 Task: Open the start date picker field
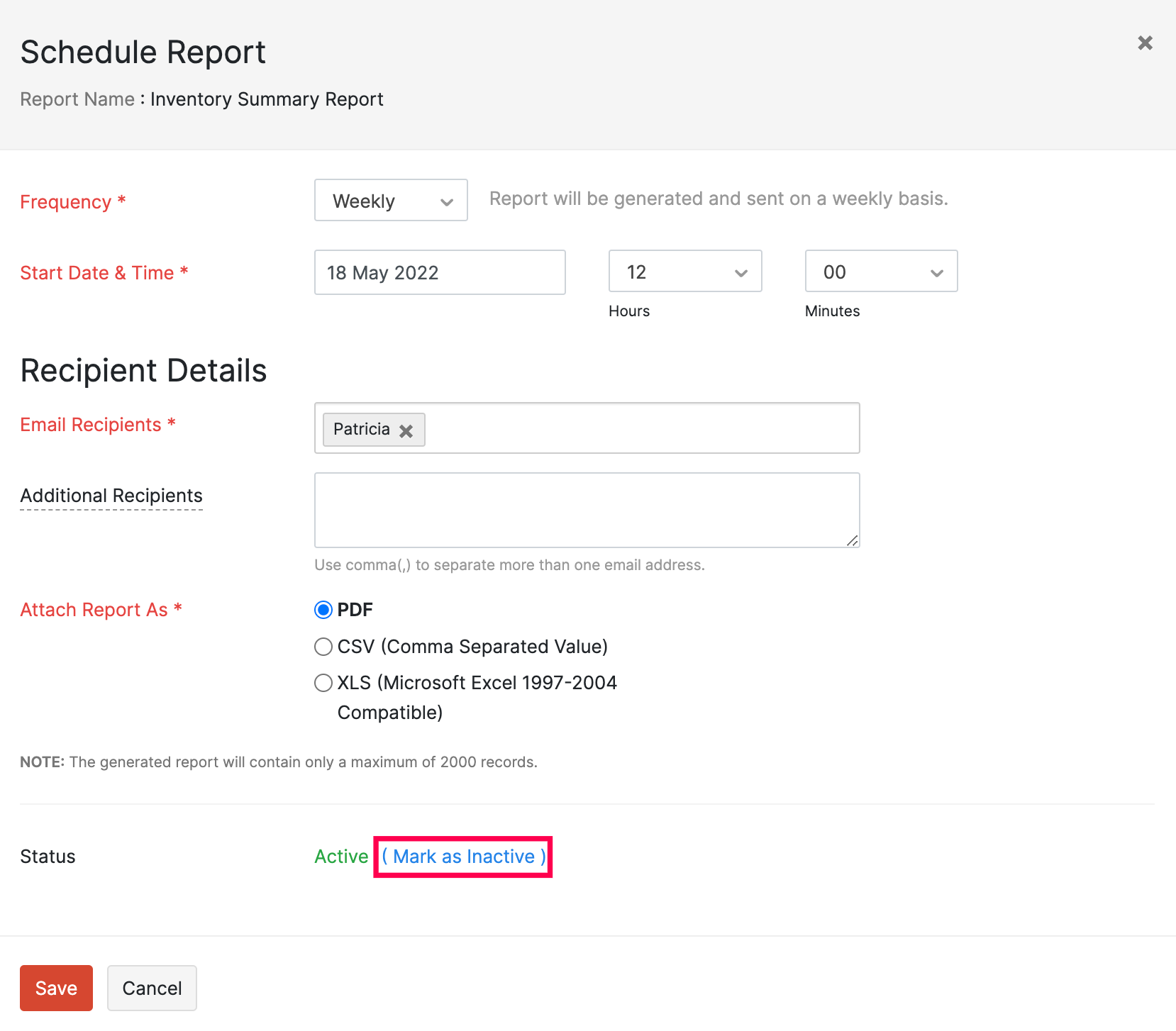440,272
